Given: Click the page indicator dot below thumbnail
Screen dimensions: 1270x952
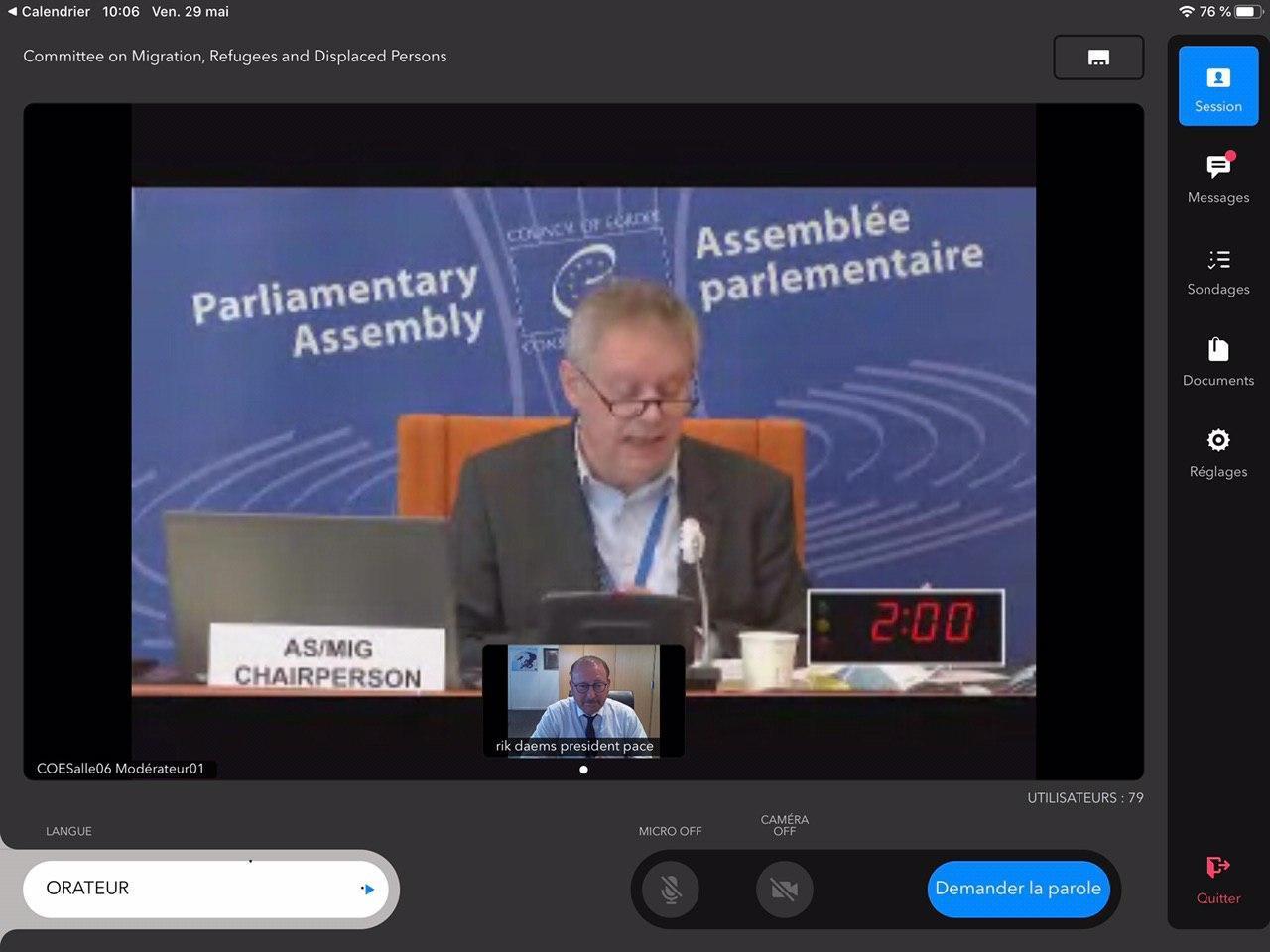Looking at the screenshot, I should (583, 770).
